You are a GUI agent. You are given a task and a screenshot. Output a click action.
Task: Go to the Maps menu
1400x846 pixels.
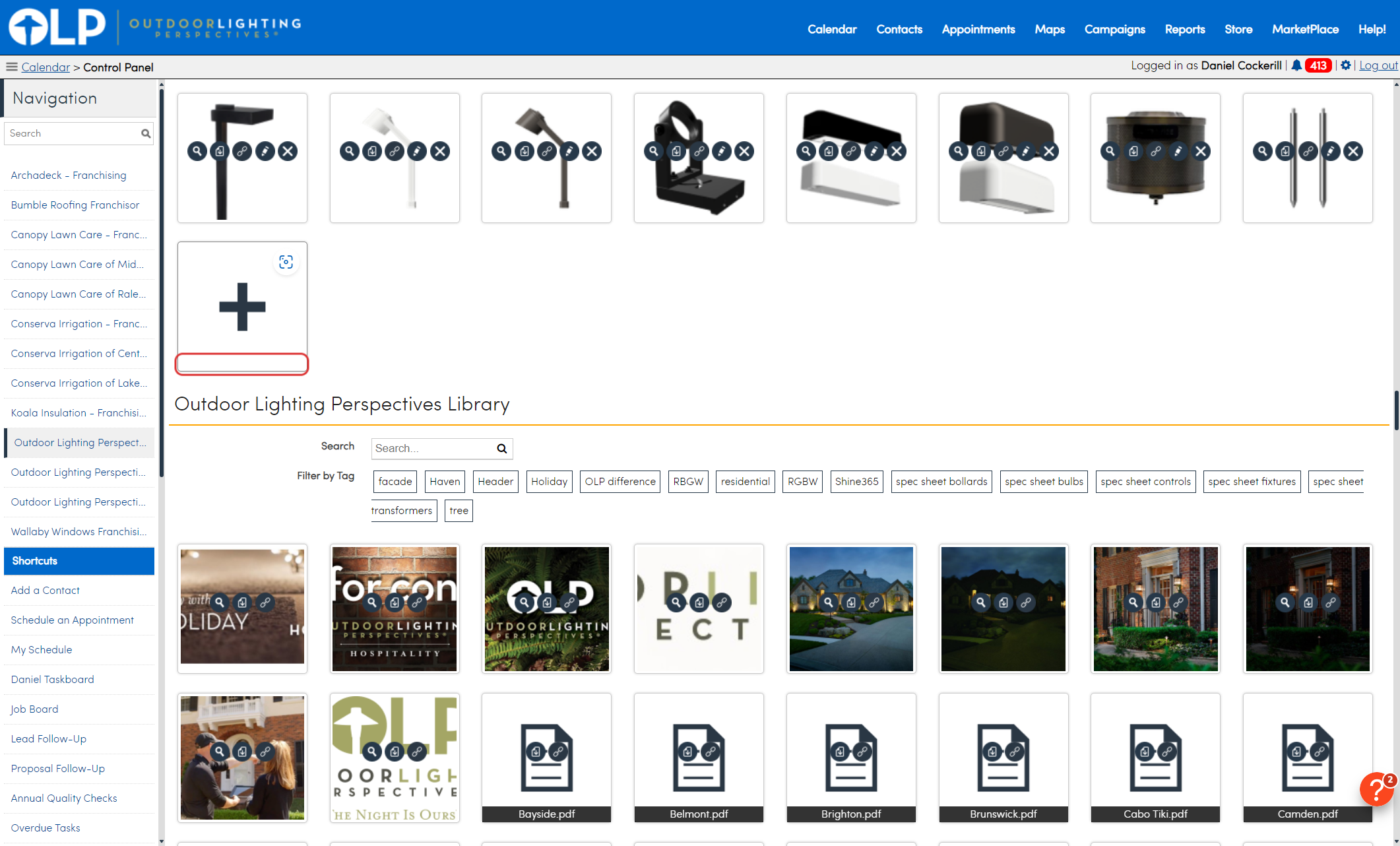tap(1050, 29)
